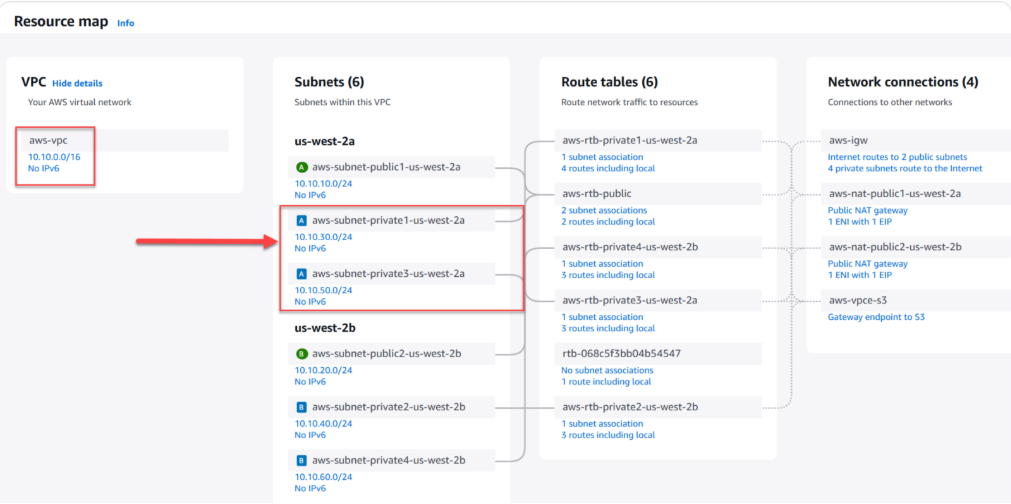This screenshot has width=1011, height=504.
Task: Open 'Internet routes to 2 public subnets'
Action: pos(896,157)
